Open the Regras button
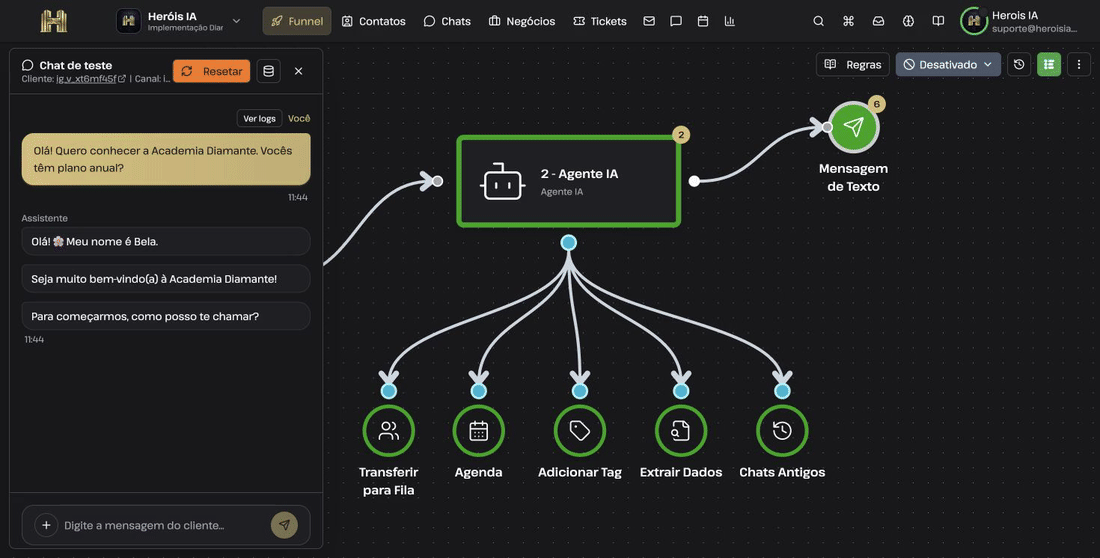 pyautogui.click(x=852, y=65)
